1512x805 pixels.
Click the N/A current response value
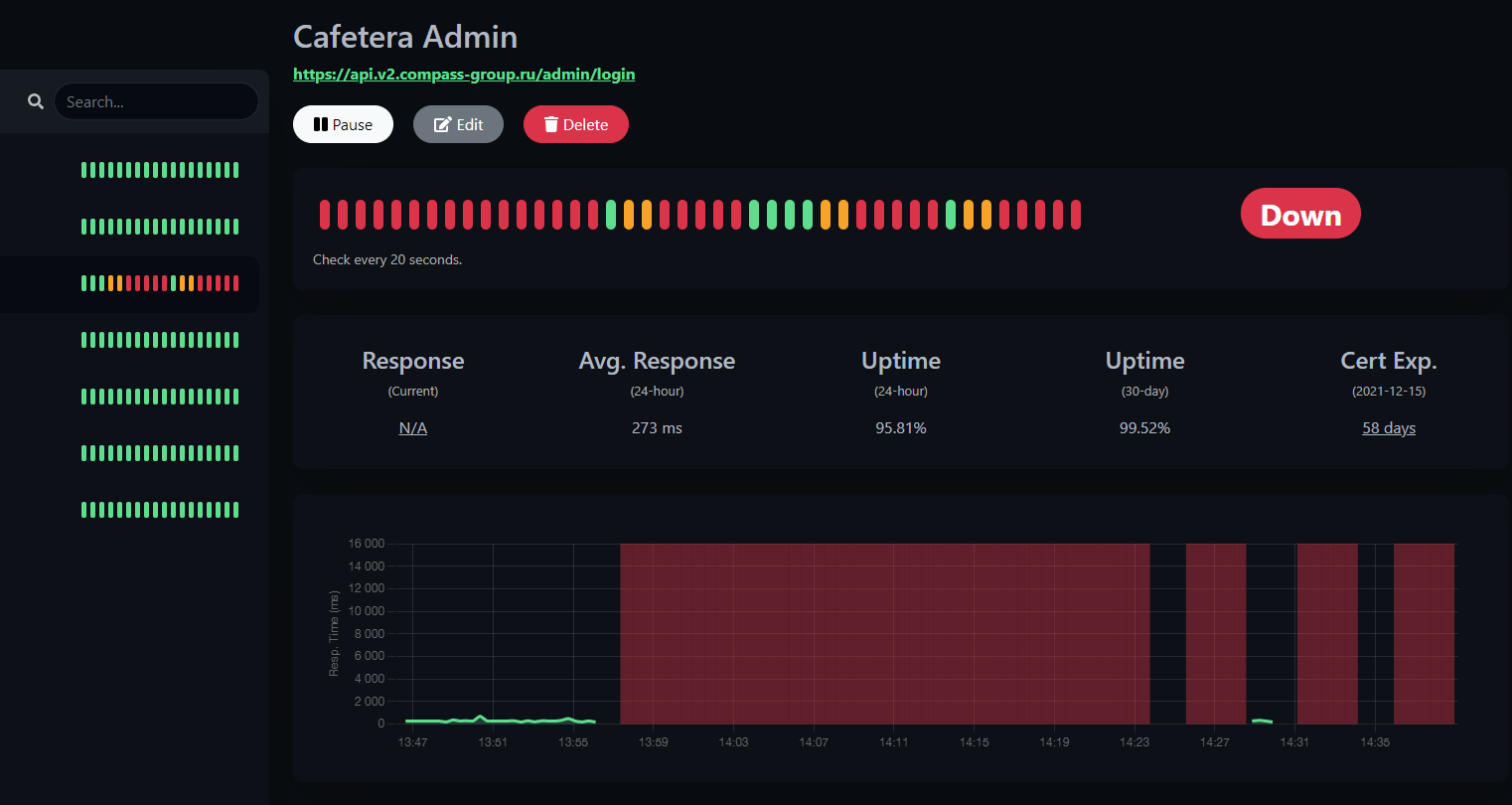coord(412,428)
